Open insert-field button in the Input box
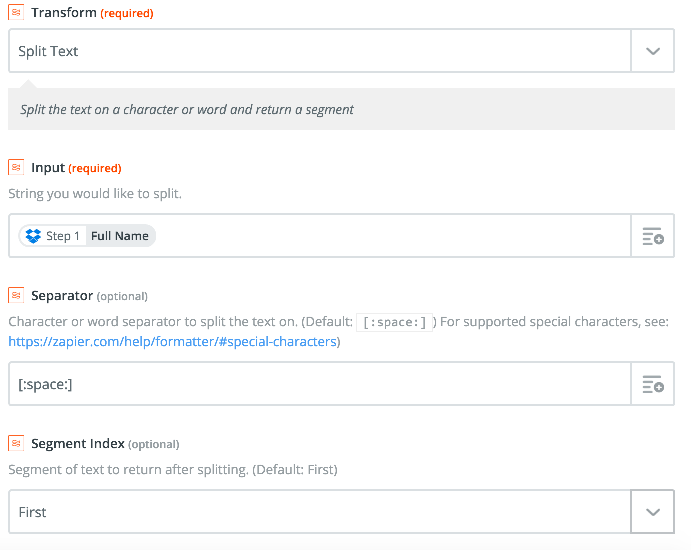Screen dimensions: 691x550 pos(653,236)
